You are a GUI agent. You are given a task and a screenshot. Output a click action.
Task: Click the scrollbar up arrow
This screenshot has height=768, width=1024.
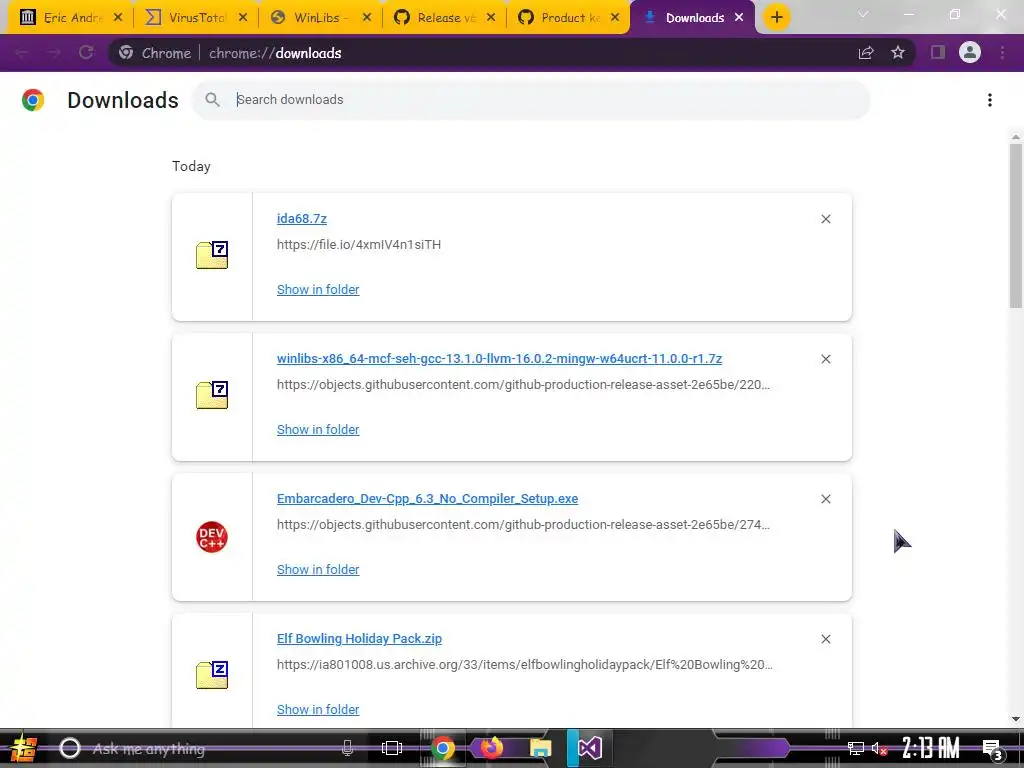pos(1016,136)
